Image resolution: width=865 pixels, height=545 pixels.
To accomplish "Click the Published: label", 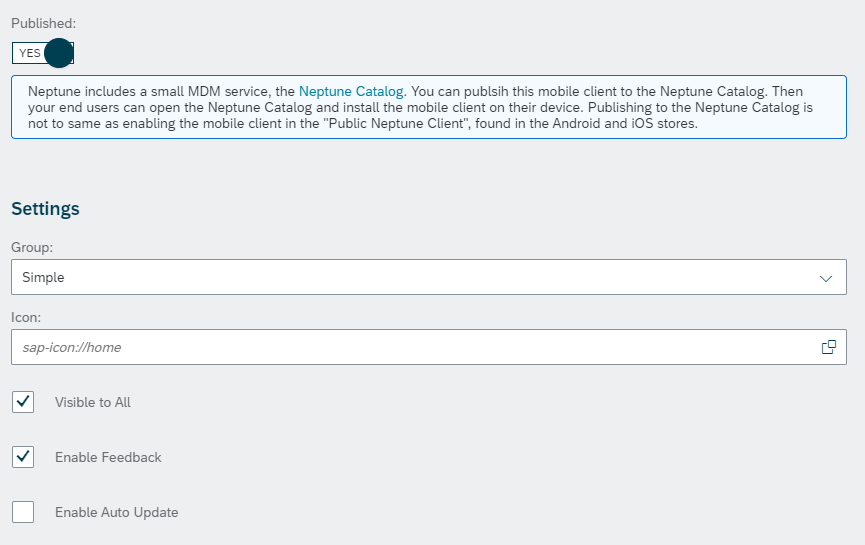I will coord(44,23).
